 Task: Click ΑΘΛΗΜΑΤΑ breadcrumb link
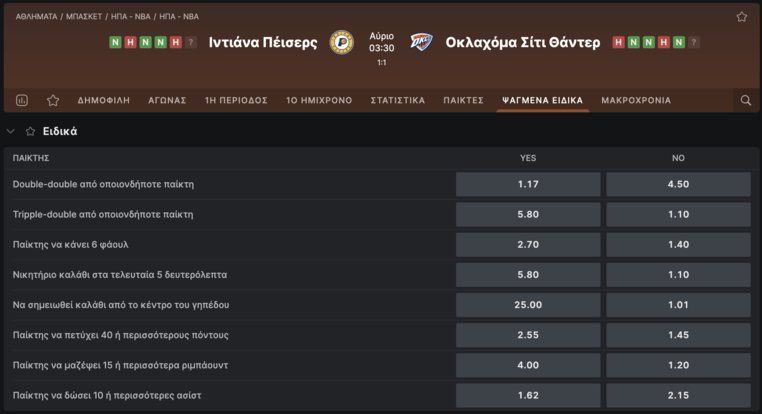(x=36, y=17)
